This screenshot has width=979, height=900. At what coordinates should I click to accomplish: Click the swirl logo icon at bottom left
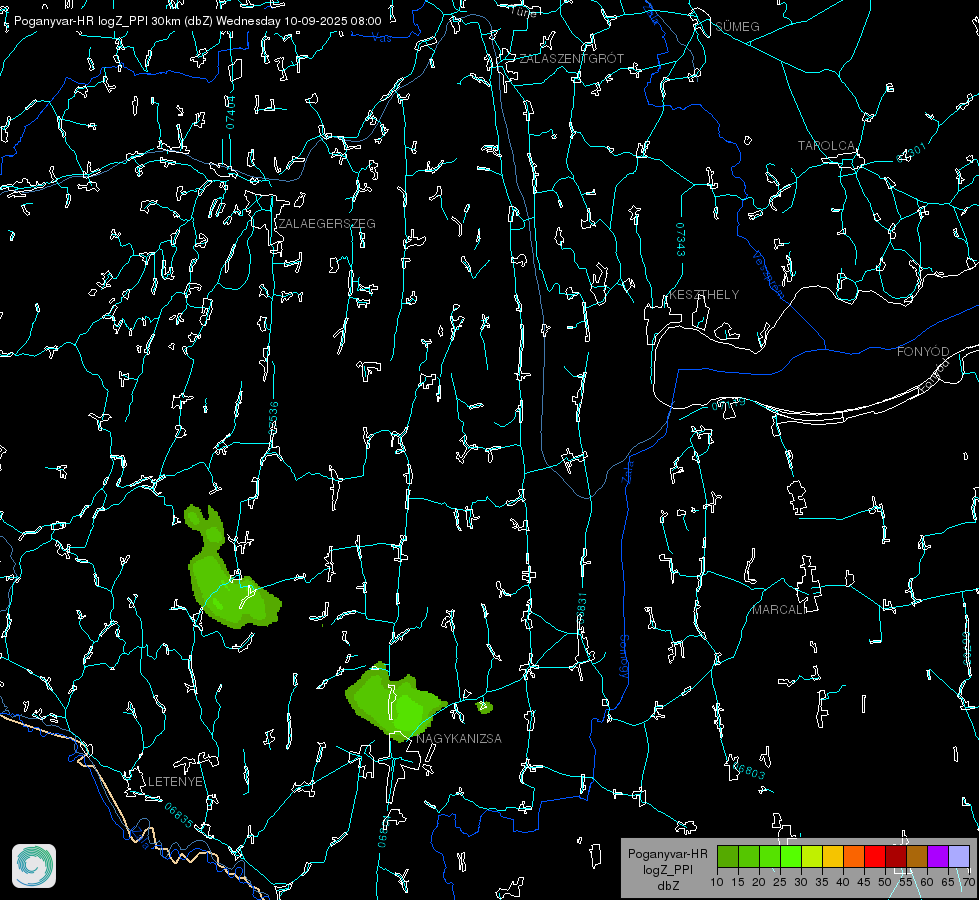point(34,866)
